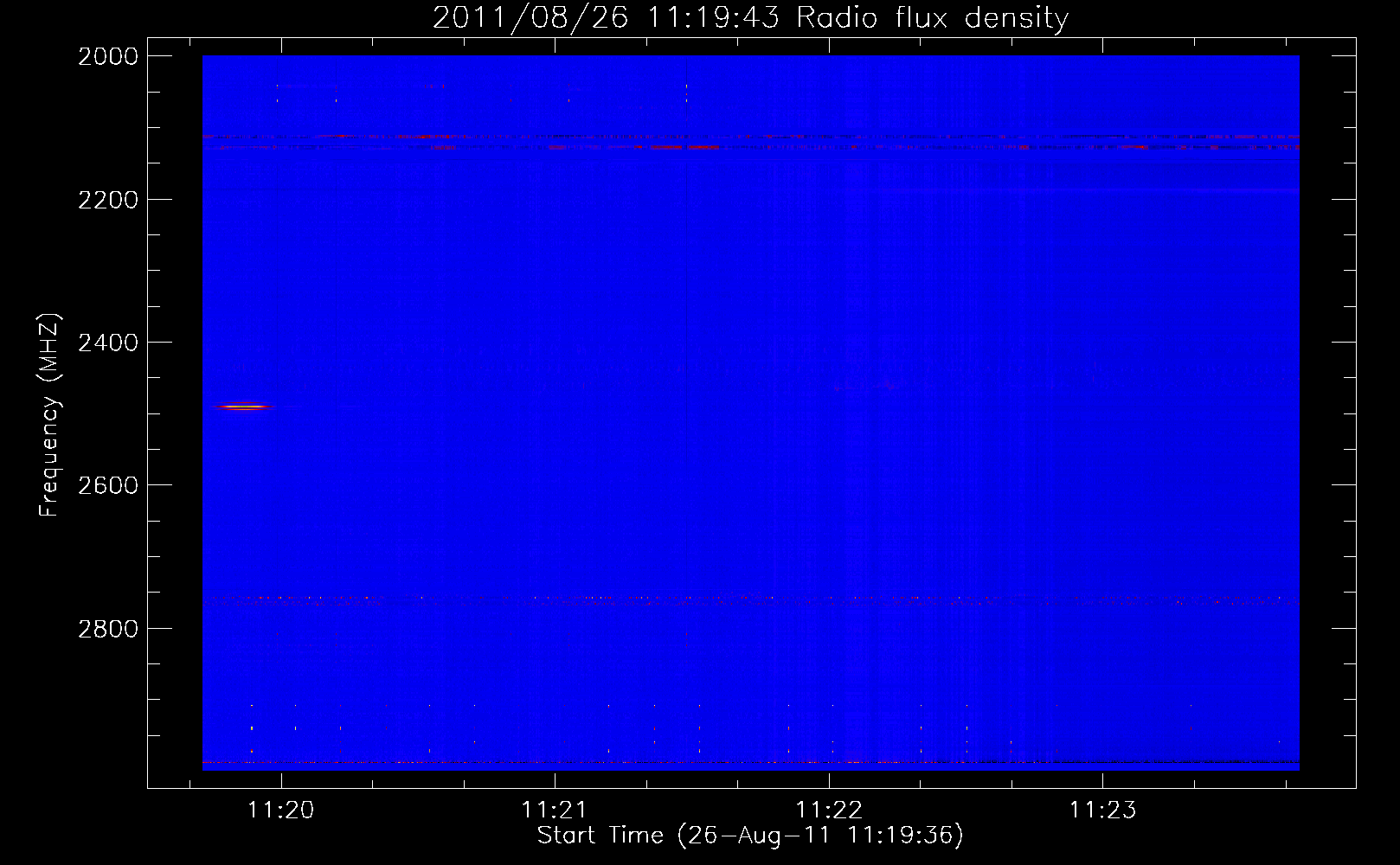This screenshot has height=865, width=1400.
Task: Select the 'Frequency (MHZ)' y-axis label
Action: coord(49,415)
